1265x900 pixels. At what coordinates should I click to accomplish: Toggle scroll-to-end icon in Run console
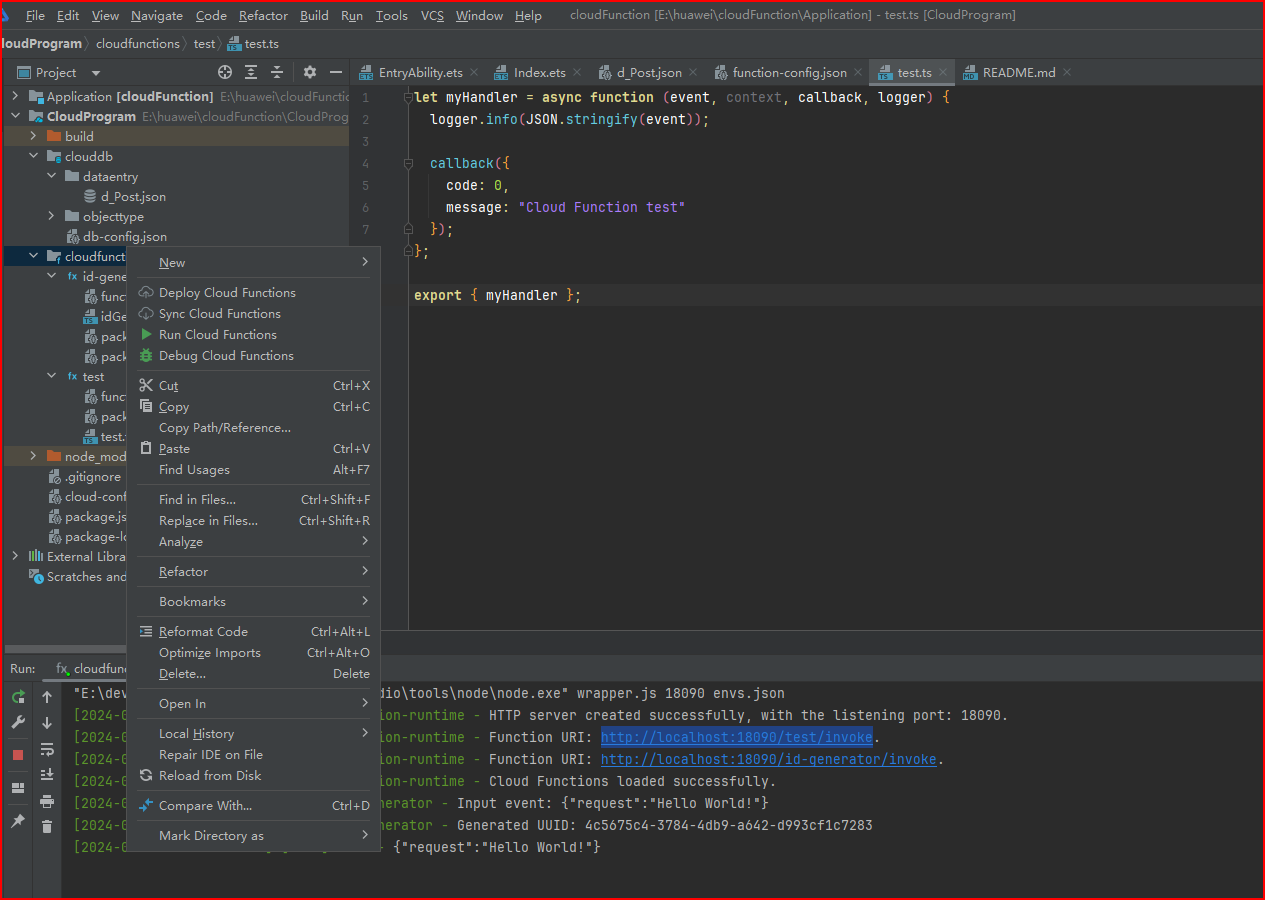tap(47, 775)
